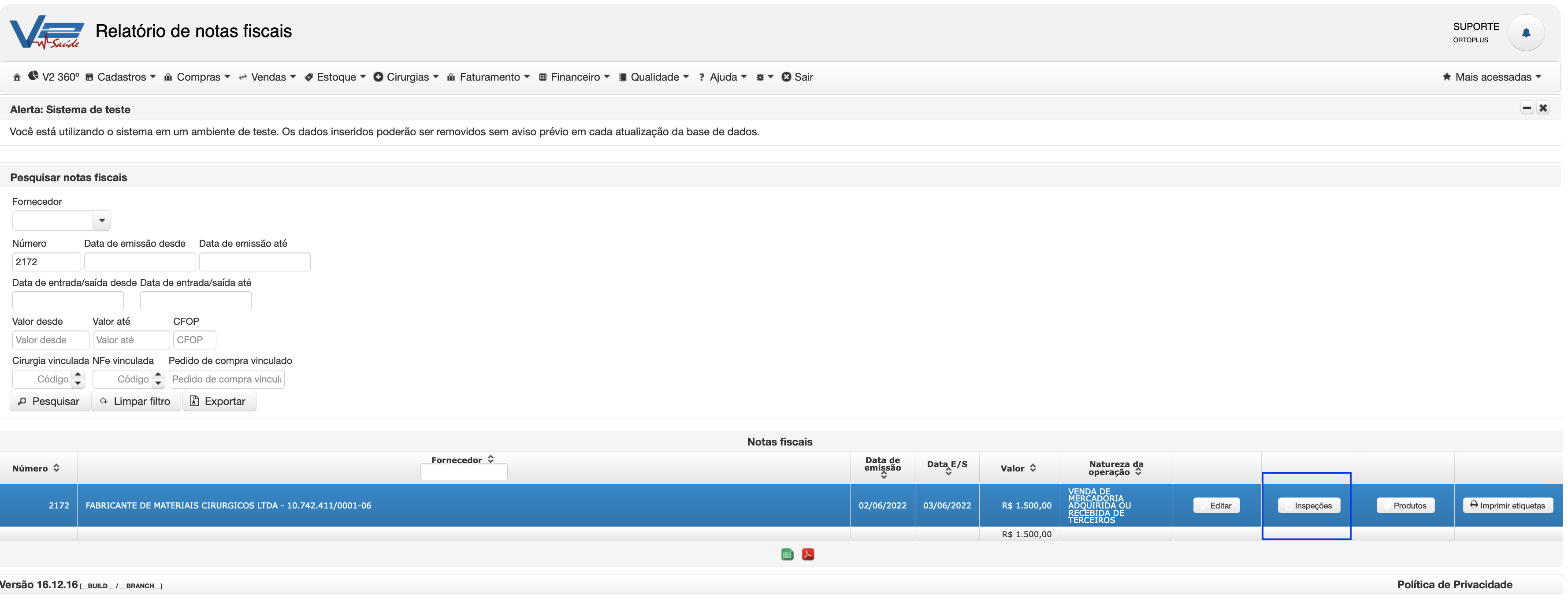Click the V2 Saúde logo
Screen dimensions: 1568x616
tap(47, 32)
